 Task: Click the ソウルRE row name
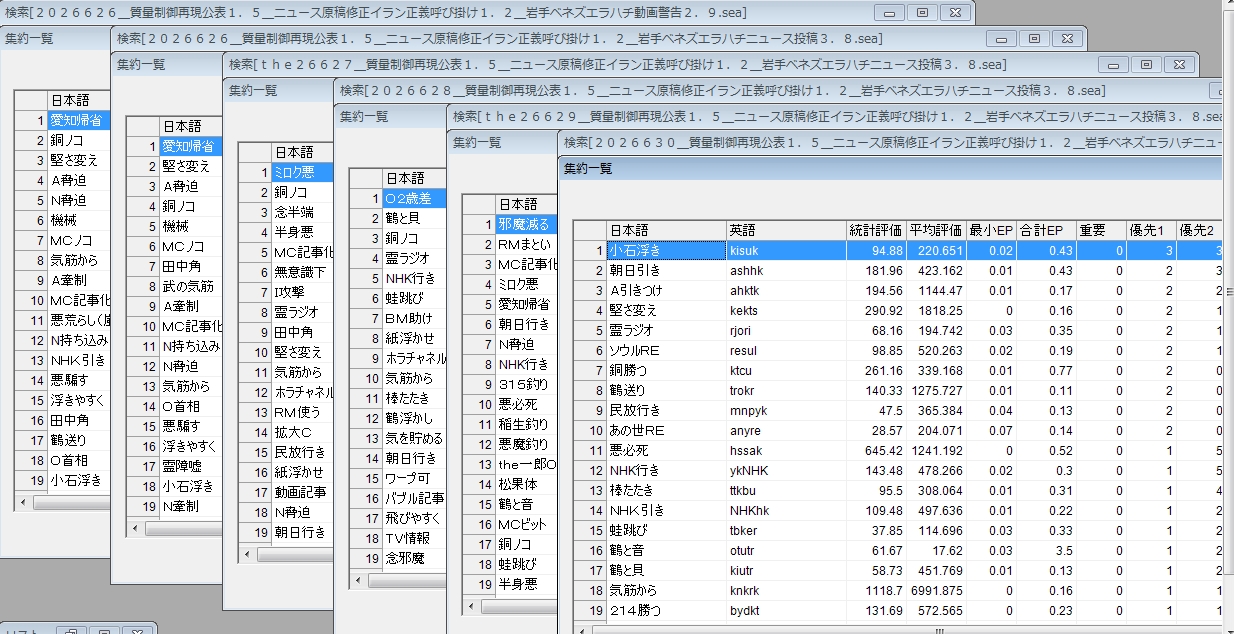click(x=666, y=350)
